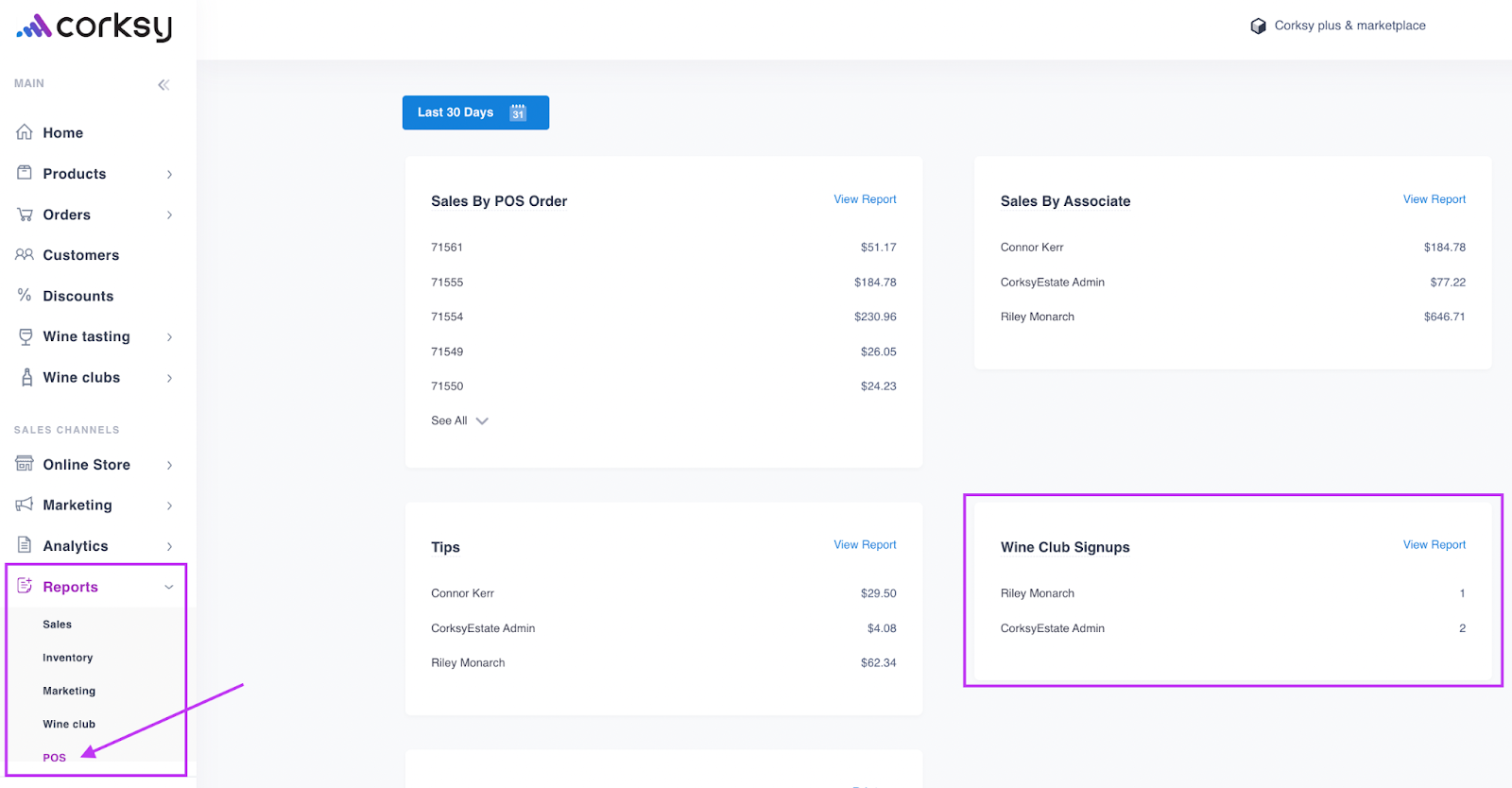Expand See All POS orders
The width and height of the screenshot is (1512, 788).
tap(459, 420)
